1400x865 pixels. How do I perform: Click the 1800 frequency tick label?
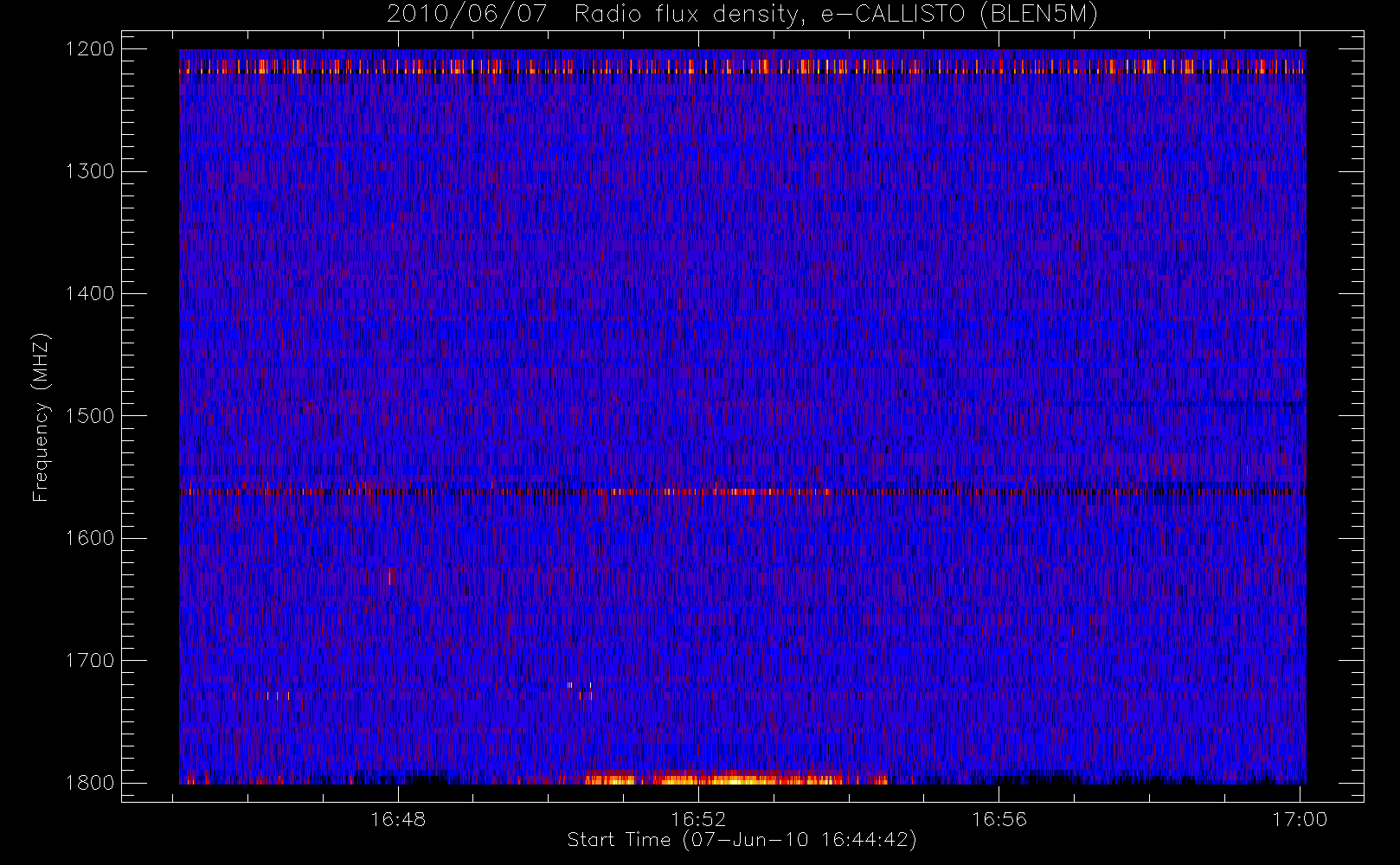90,783
